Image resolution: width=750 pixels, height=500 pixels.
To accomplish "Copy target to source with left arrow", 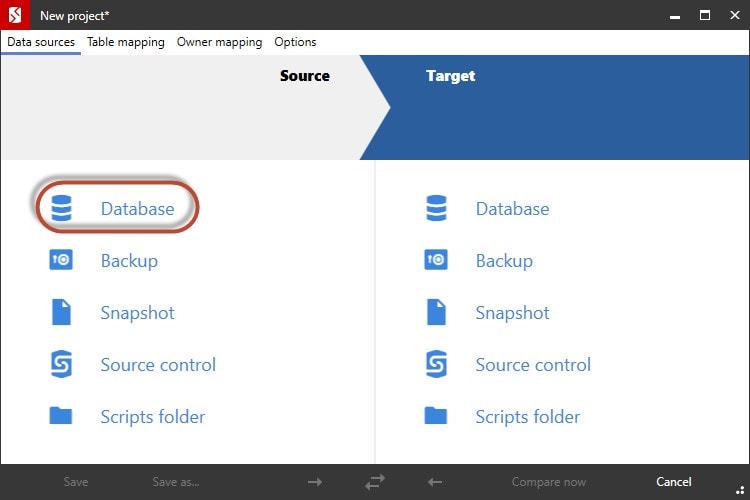I will coord(435,482).
